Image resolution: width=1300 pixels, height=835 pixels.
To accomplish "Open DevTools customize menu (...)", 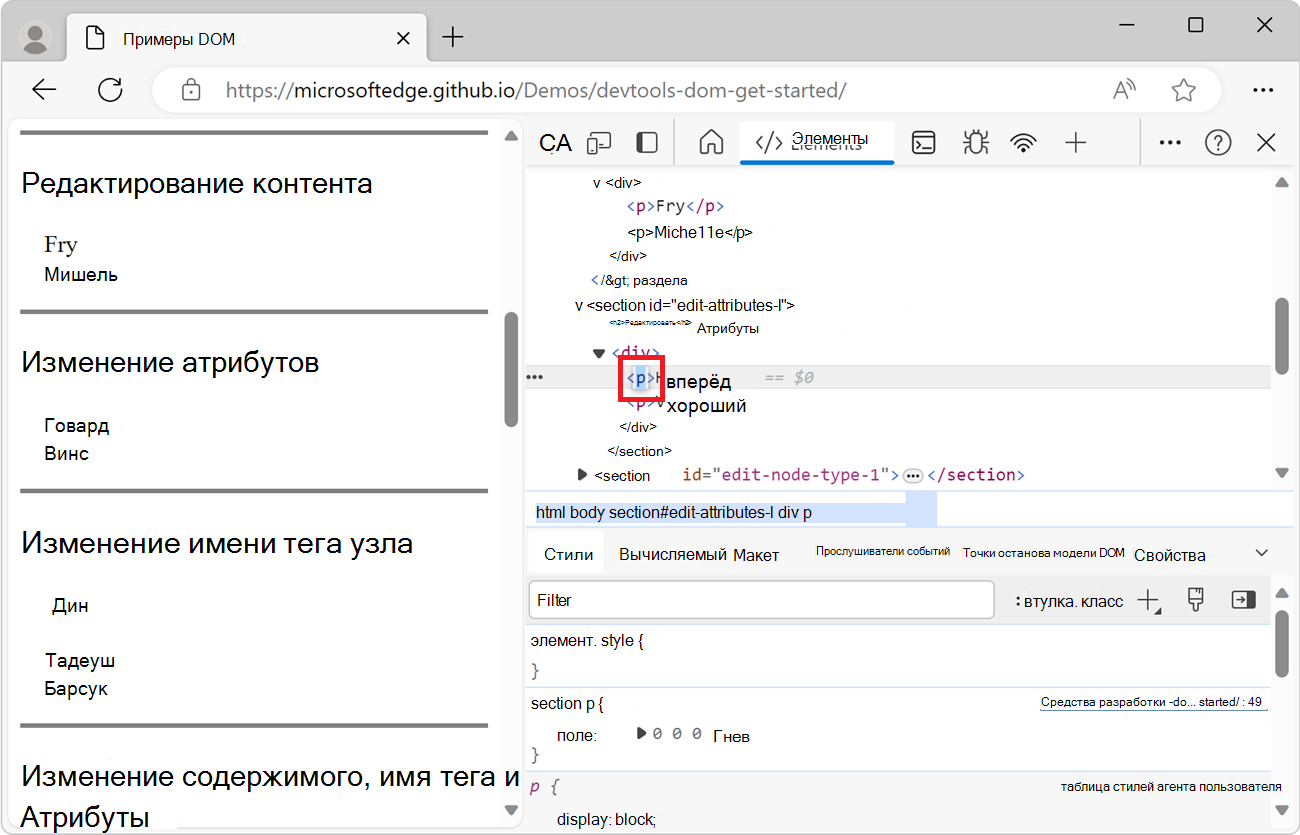I will [x=1169, y=142].
